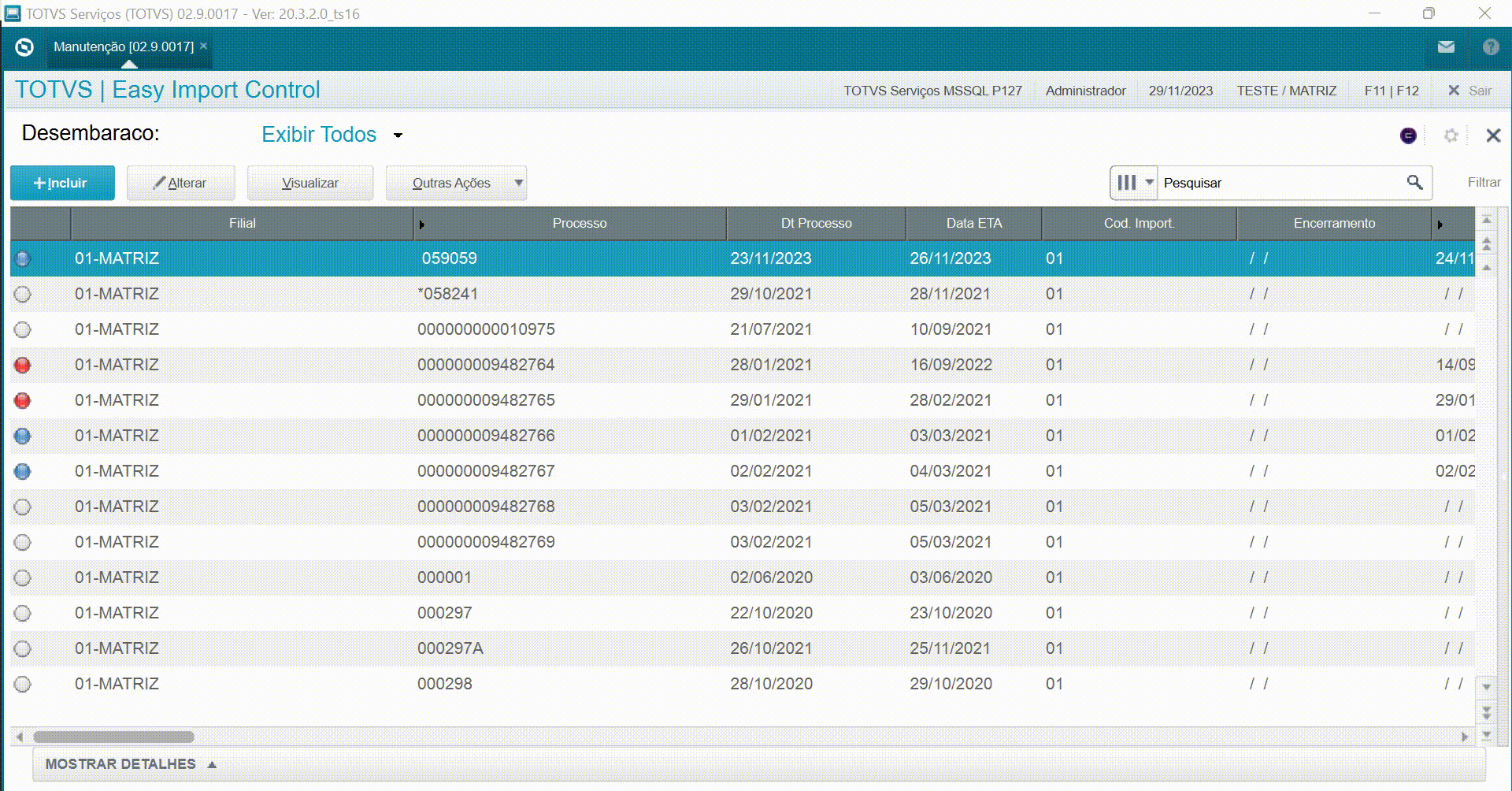Click blue status icon of process 000000009482767
Image resolution: width=1512 pixels, height=791 pixels.
coord(23,471)
